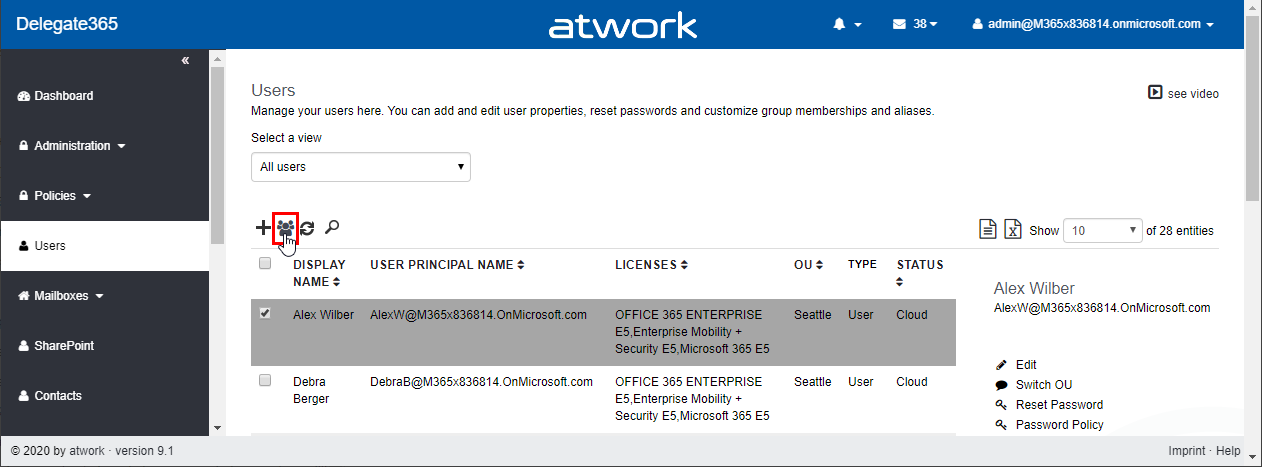Refresh the users list
This screenshot has height=467, width=1262.
click(307, 228)
